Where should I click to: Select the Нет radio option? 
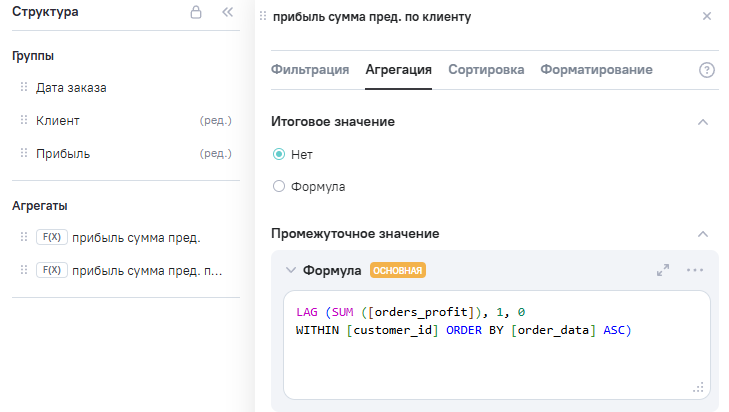[x=279, y=155]
